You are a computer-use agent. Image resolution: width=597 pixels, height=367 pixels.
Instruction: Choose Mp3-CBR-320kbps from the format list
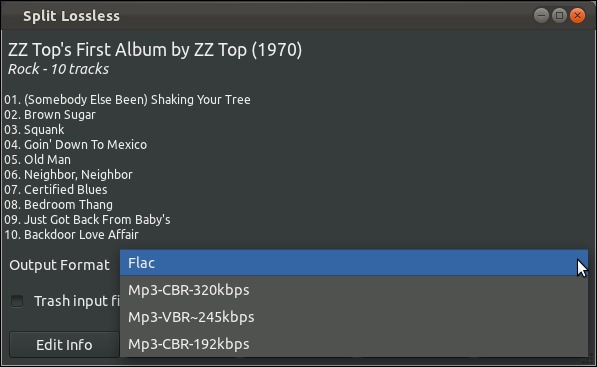(x=354, y=290)
